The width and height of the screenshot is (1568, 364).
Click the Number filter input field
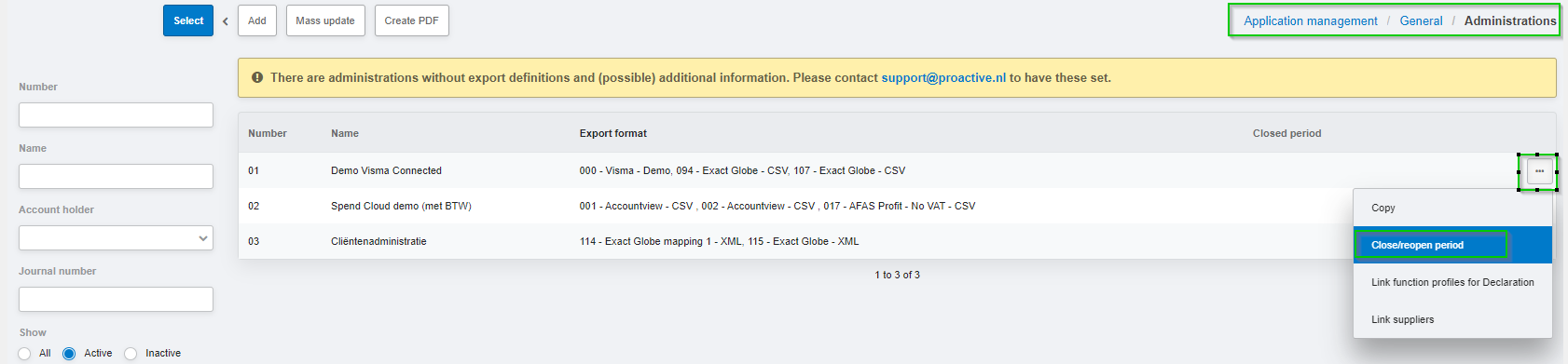116,115
